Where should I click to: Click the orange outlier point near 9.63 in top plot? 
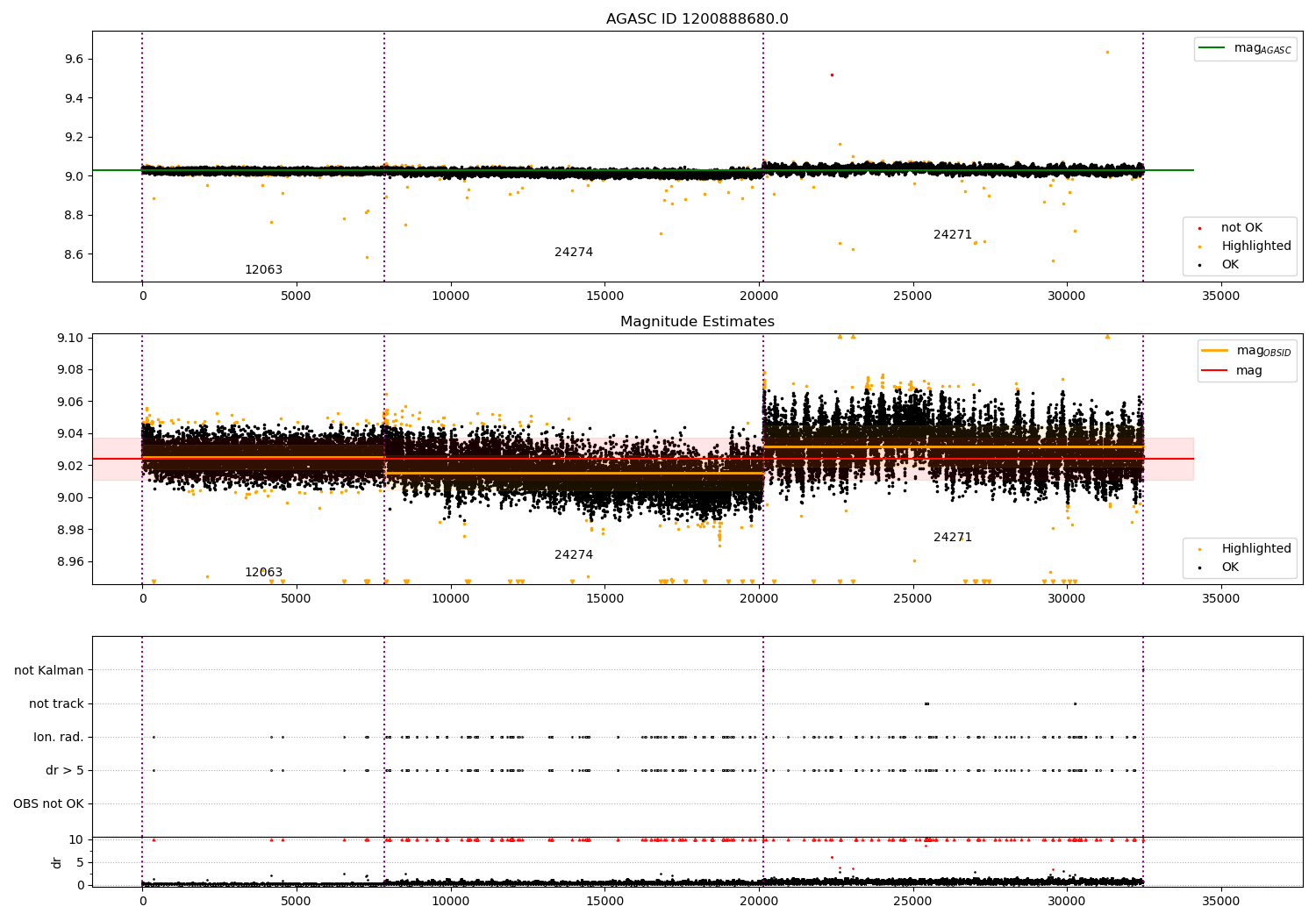click(1107, 52)
